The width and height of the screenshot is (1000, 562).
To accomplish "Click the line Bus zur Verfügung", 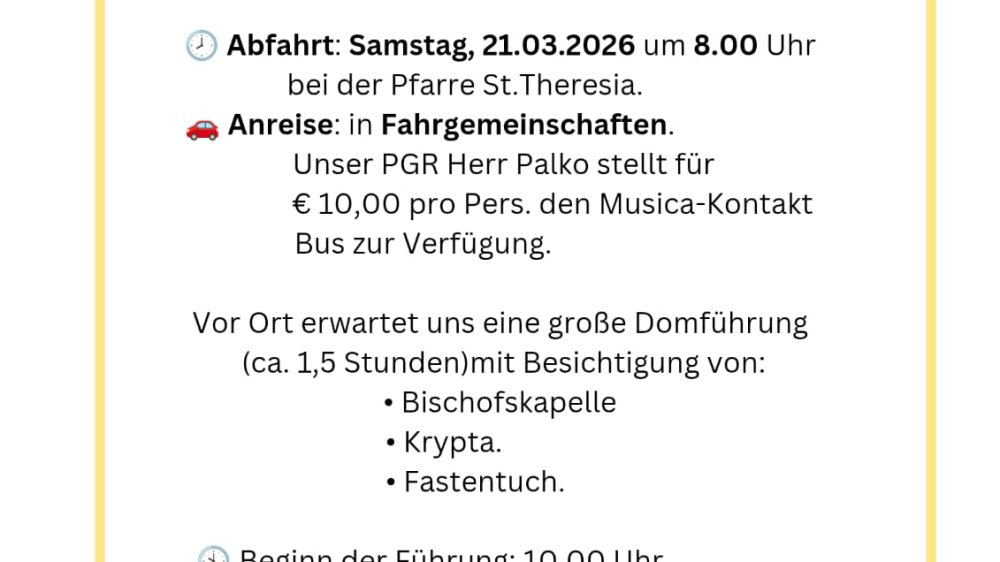I will tap(422, 244).
